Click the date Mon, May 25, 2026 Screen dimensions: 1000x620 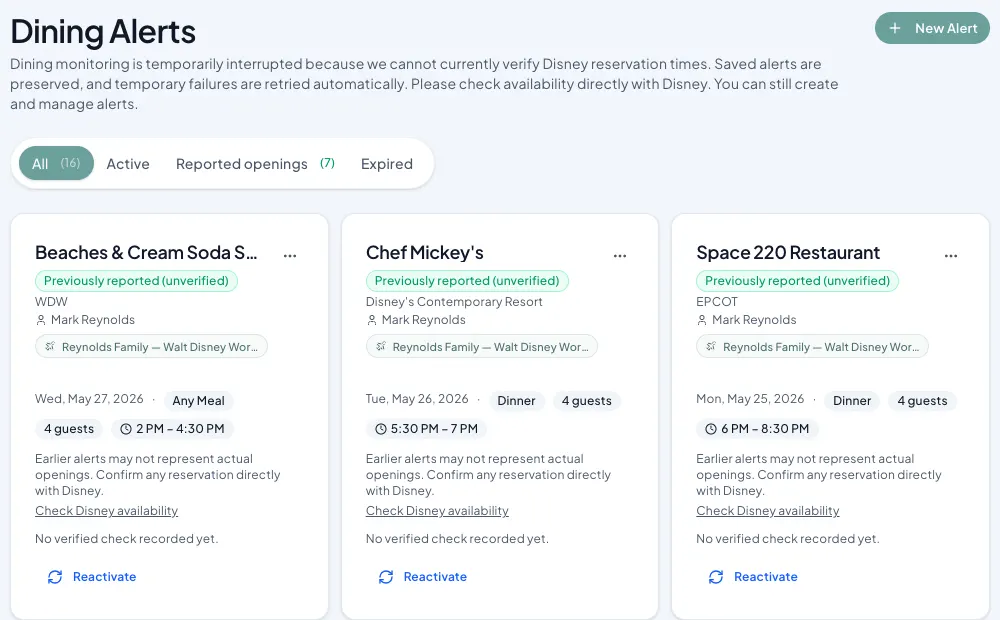(x=750, y=399)
